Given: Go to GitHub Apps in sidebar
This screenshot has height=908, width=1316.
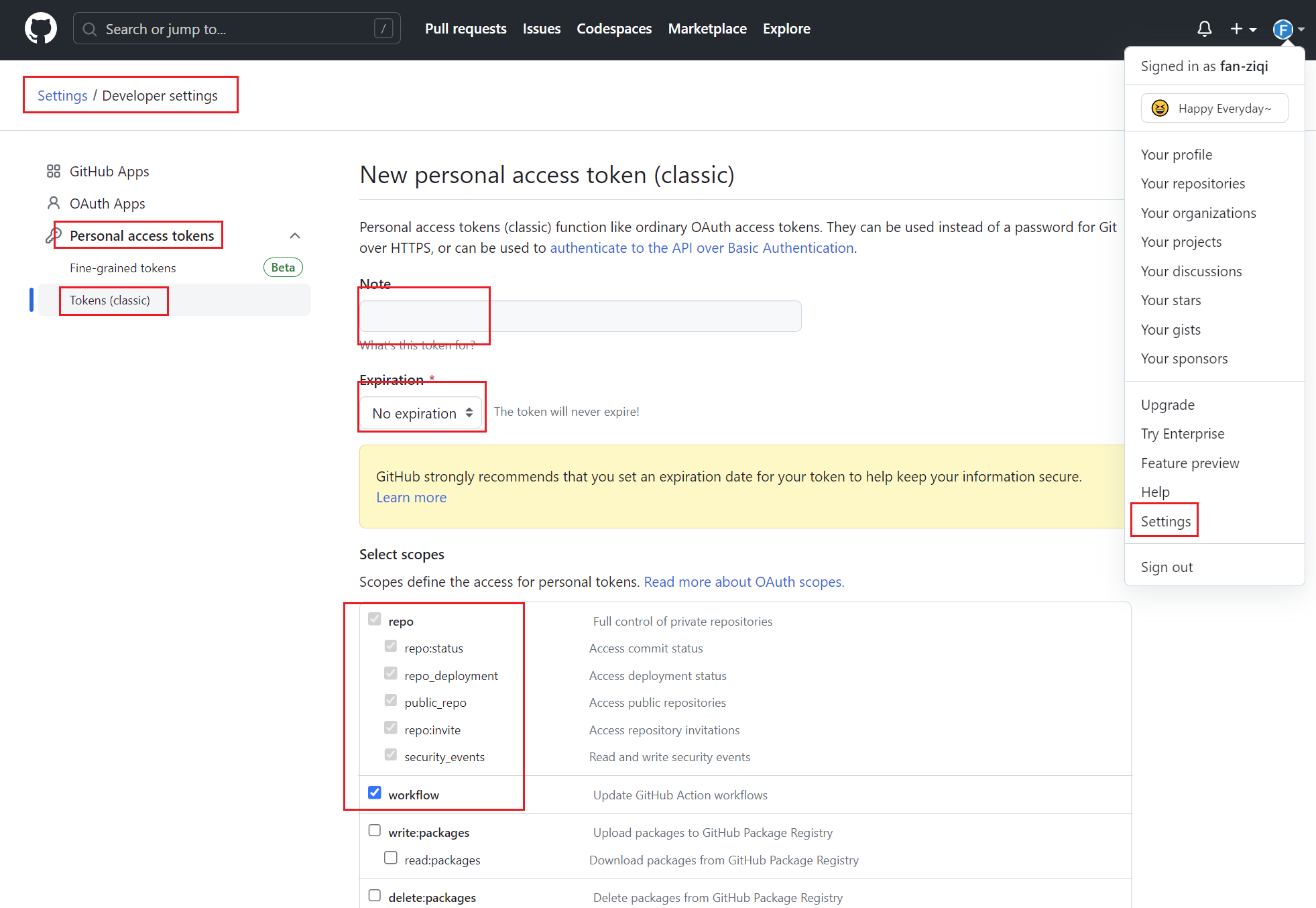Looking at the screenshot, I should tap(109, 172).
